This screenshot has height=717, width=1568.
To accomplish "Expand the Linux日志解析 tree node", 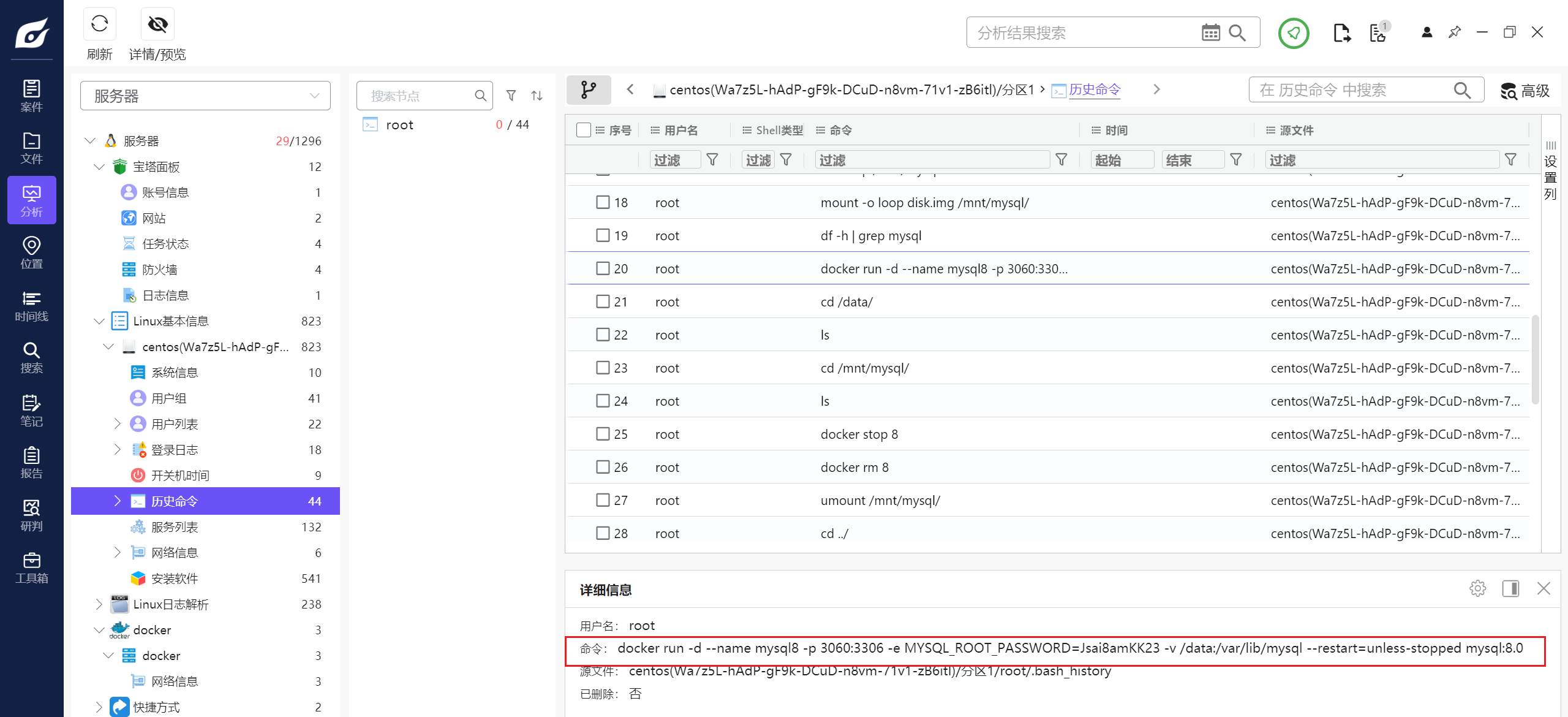I will [x=99, y=604].
